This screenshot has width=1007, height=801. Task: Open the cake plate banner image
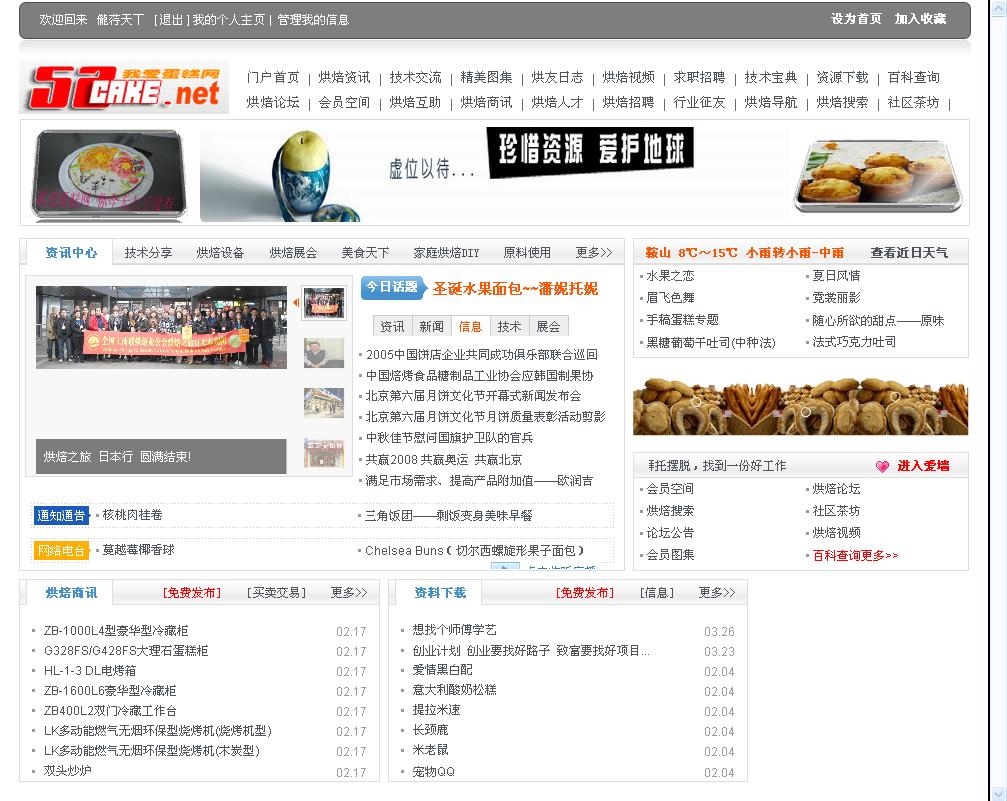click(x=109, y=174)
